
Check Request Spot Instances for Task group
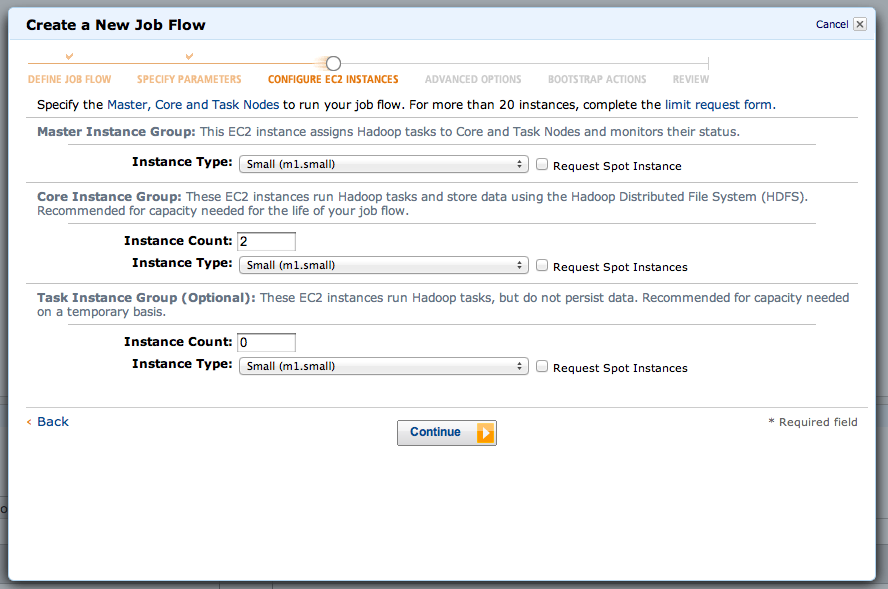coord(542,367)
